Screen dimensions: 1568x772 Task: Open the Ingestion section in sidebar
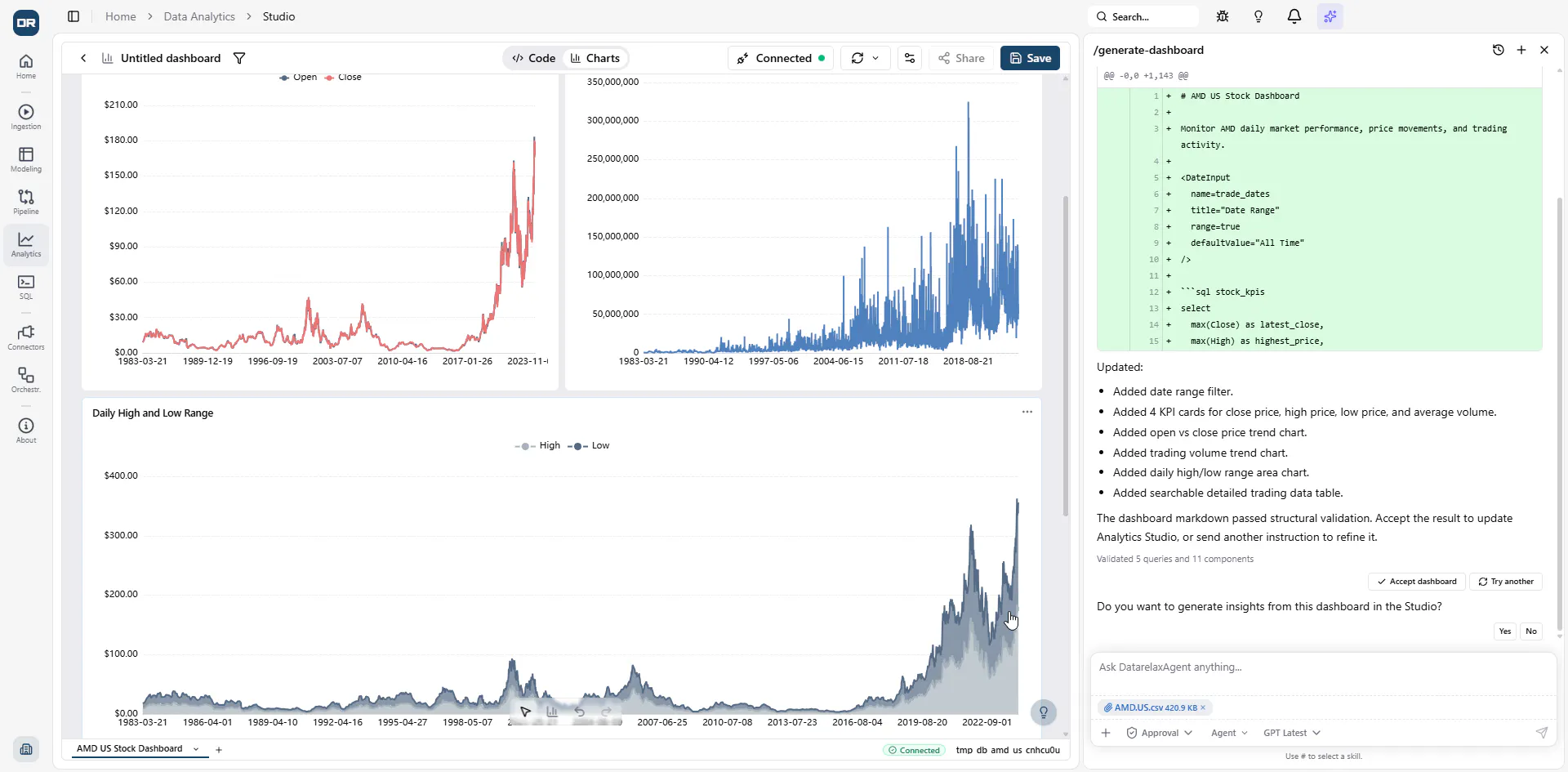26,117
